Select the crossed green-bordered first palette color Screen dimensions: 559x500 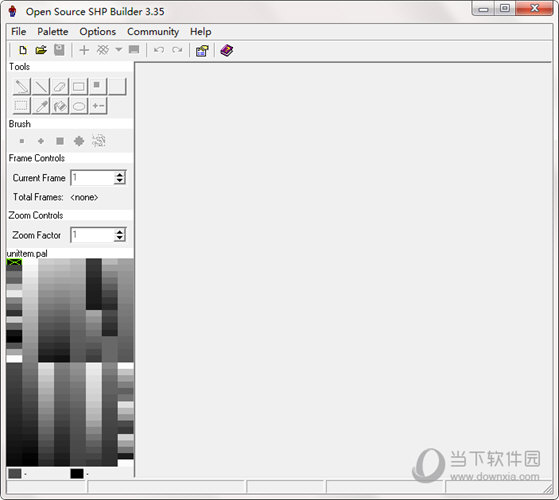click(14, 262)
